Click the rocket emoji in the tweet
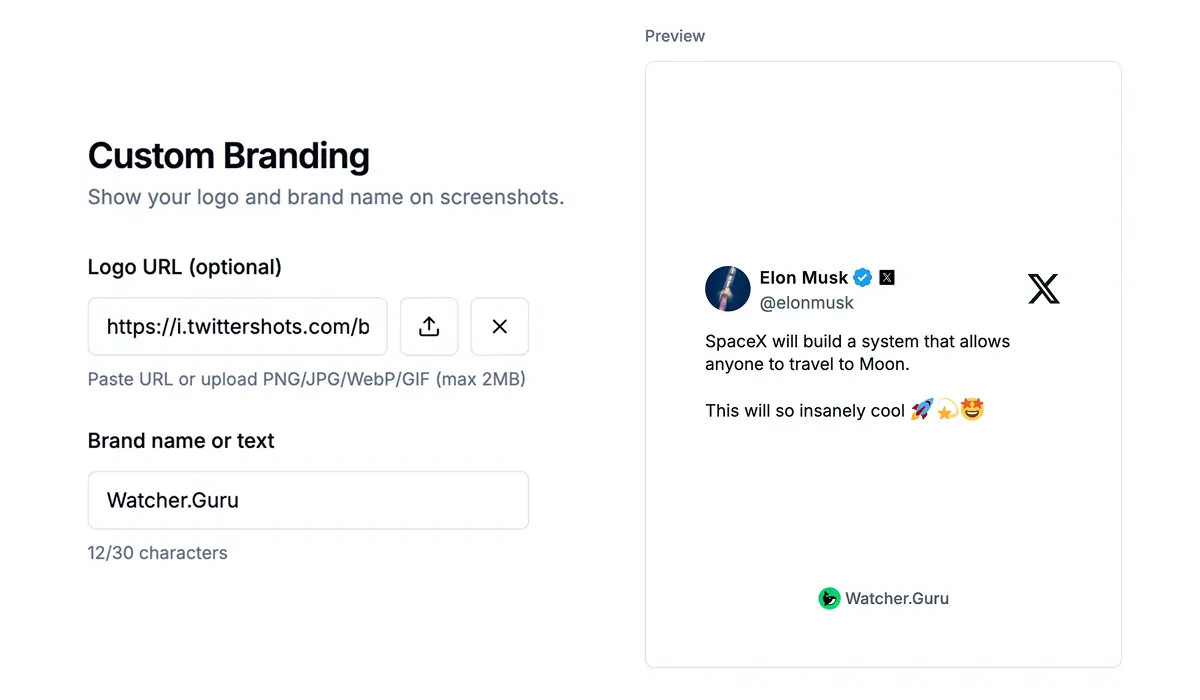 [x=921, y=410]
